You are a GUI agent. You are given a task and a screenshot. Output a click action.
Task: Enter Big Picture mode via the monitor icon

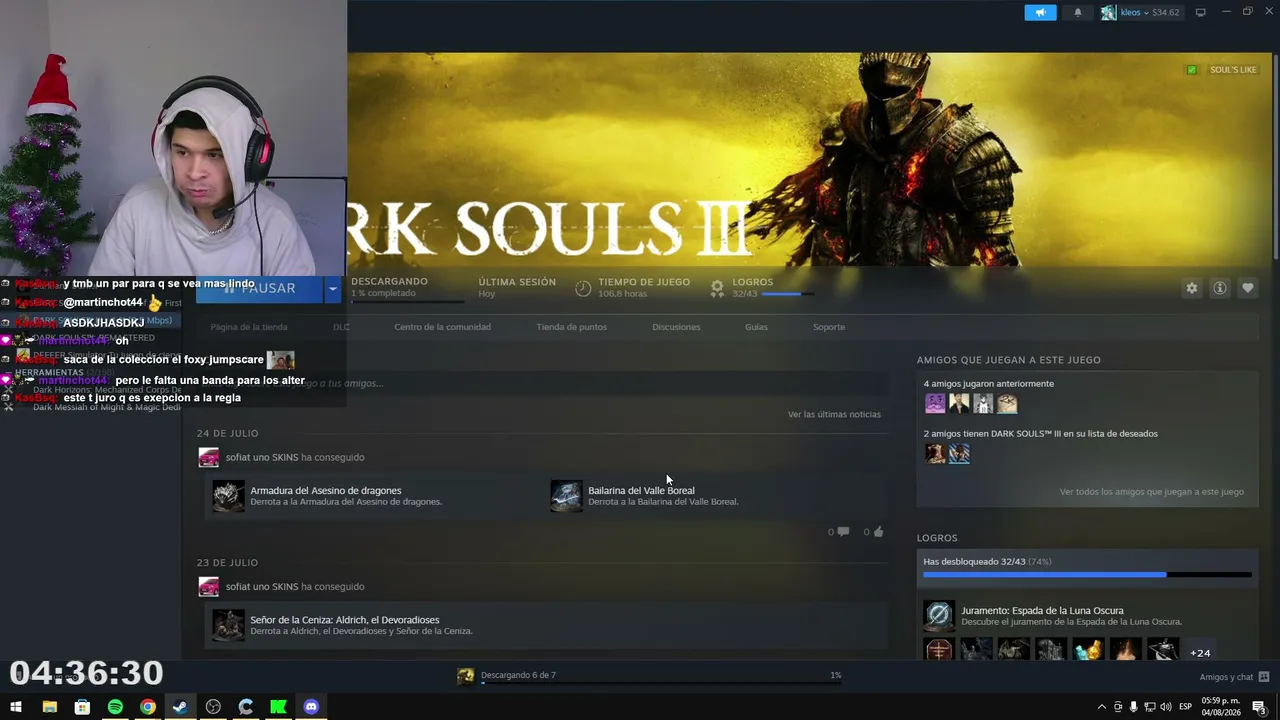pos(1200,12)
